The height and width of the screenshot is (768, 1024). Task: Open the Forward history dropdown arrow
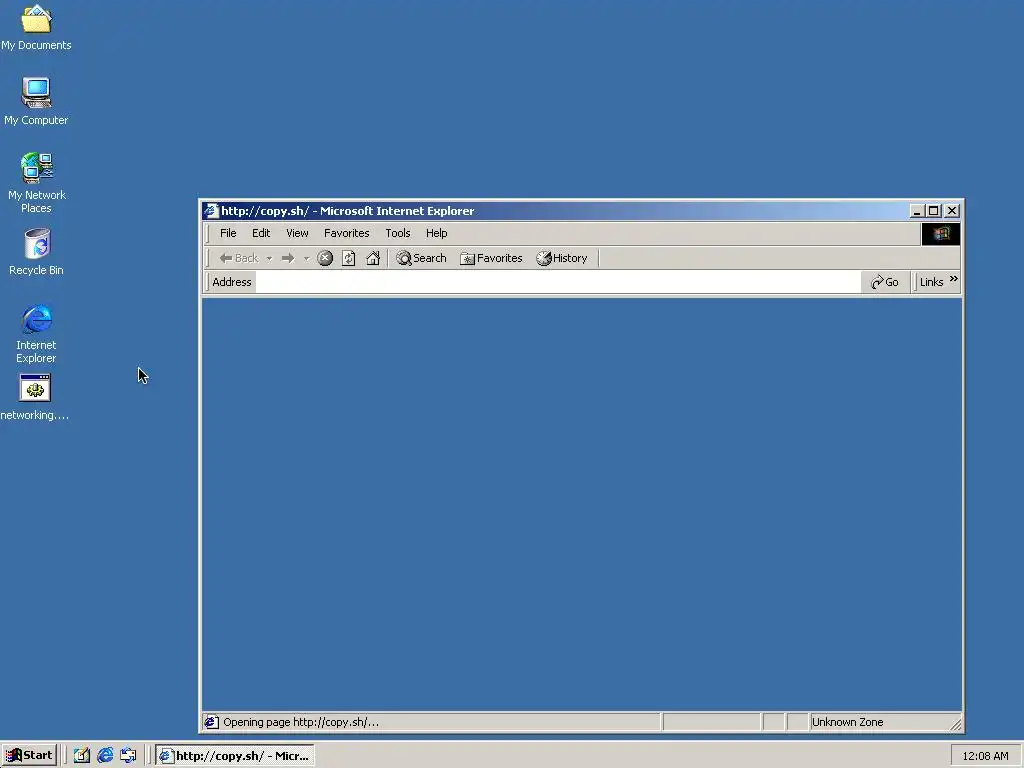306,259
